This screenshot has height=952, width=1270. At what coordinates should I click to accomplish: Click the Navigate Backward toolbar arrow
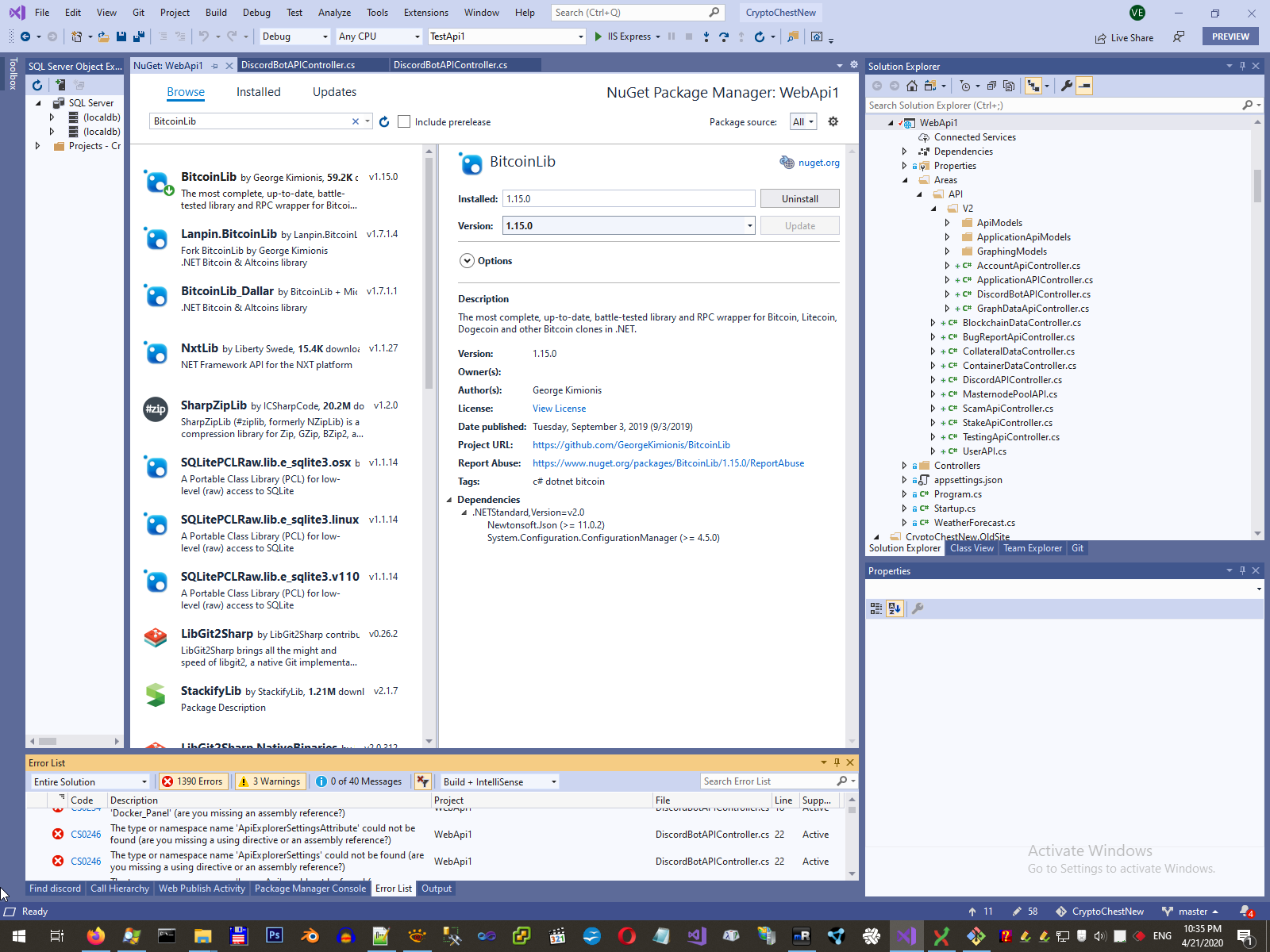pyautogui.click(x=25, y=36)
